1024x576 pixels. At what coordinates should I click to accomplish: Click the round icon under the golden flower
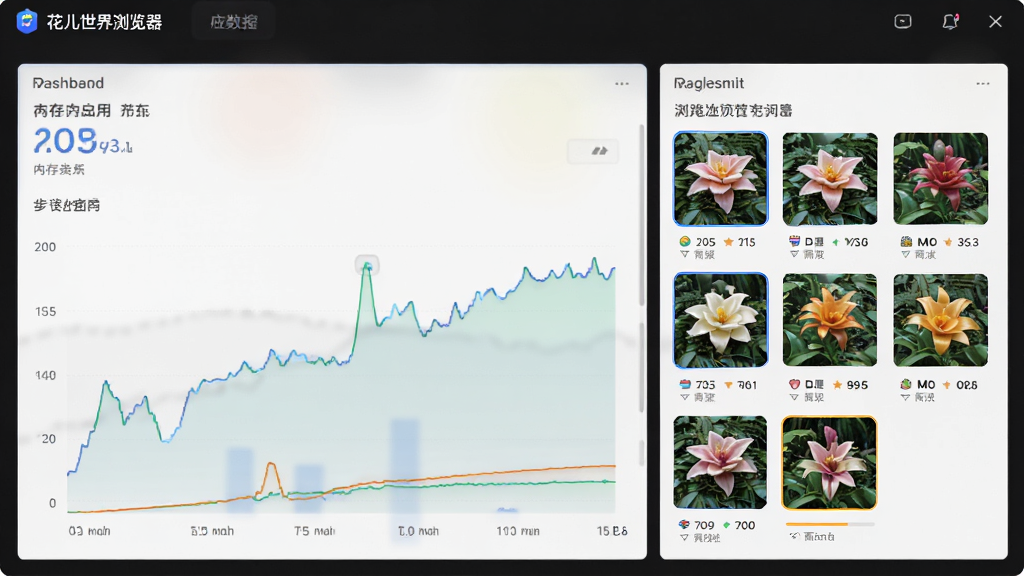[x=906, y=385]
